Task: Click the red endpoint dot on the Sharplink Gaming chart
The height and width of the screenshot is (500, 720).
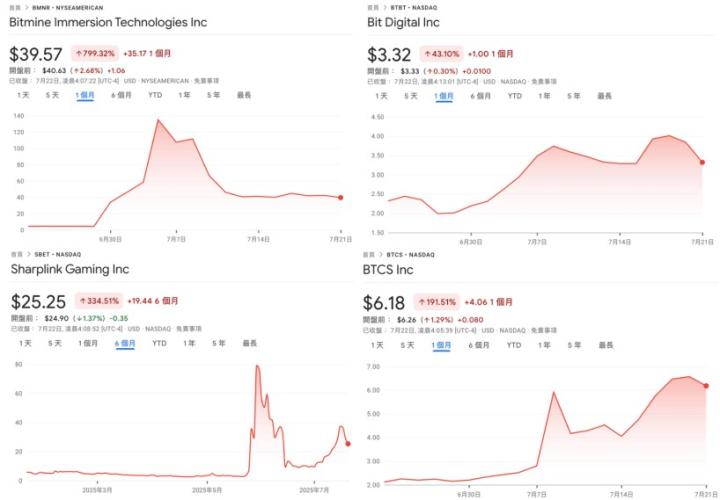Action: pos(348,444)
